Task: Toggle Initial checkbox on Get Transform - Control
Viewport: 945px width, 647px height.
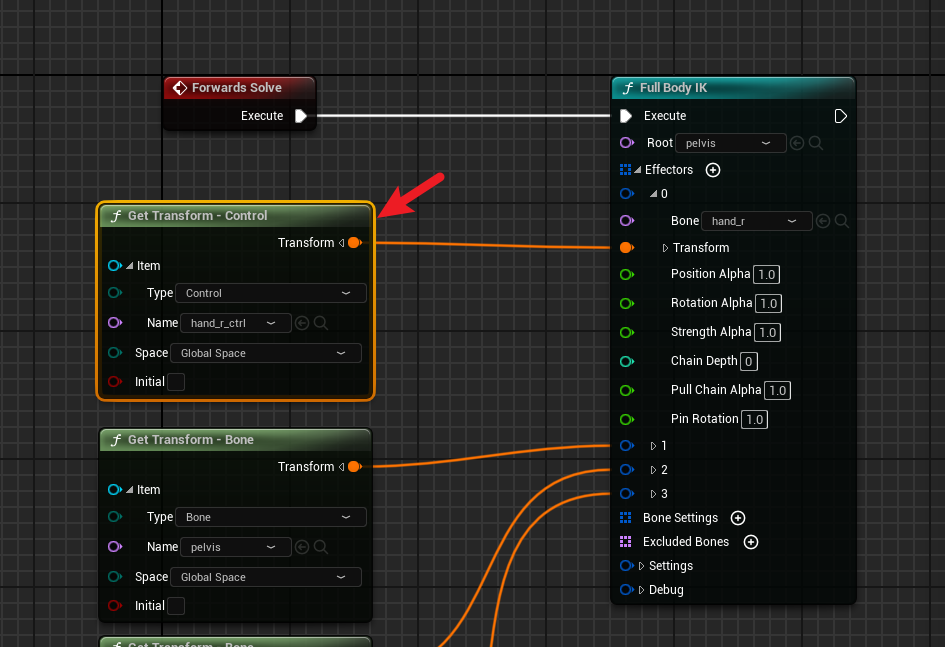Action: 176,382
